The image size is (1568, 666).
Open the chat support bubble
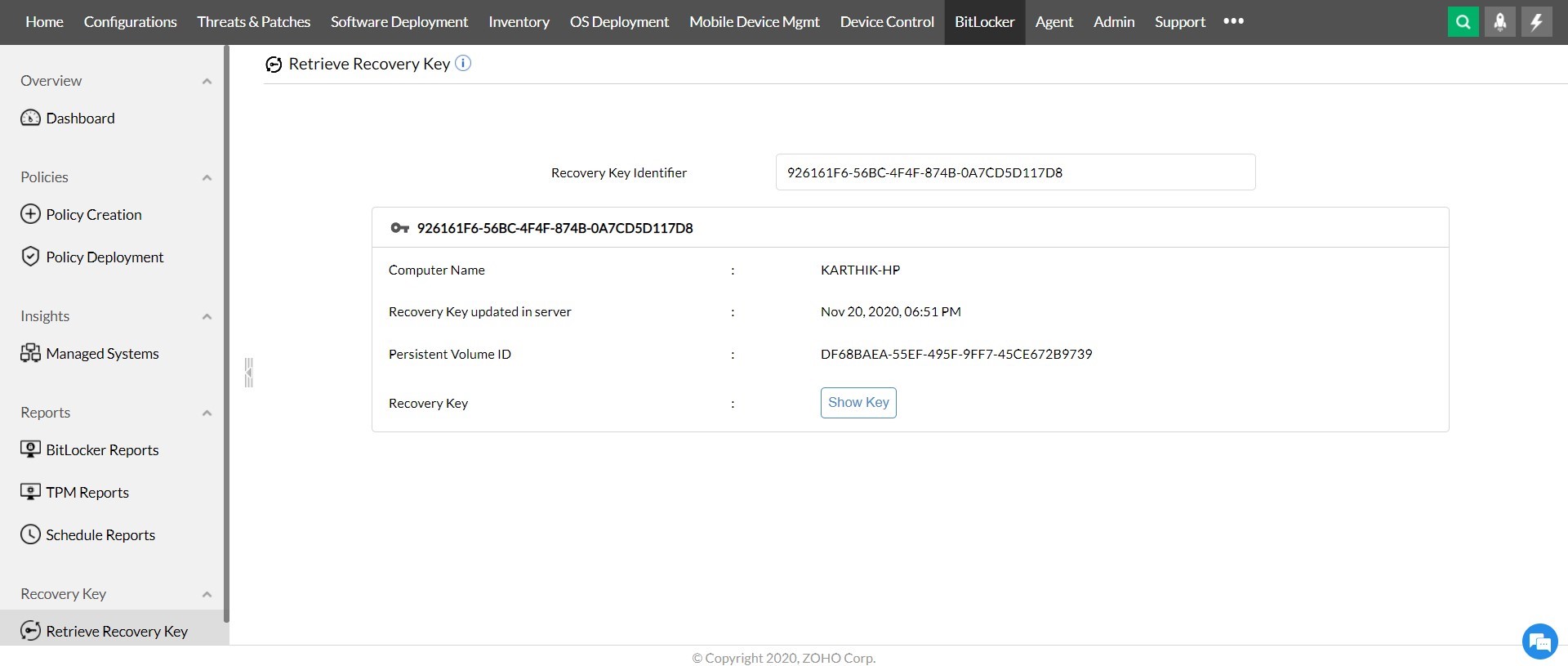(1539, 642)
